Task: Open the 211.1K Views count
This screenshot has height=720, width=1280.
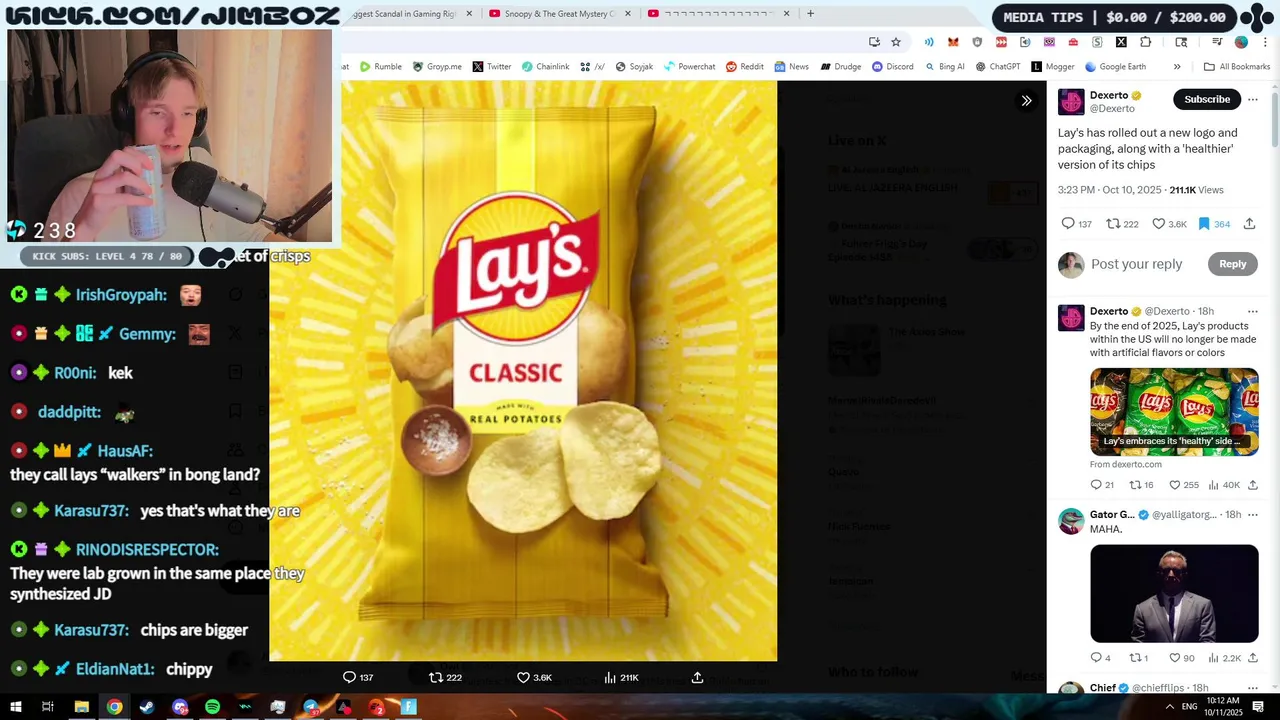Action: [1196, 190]
